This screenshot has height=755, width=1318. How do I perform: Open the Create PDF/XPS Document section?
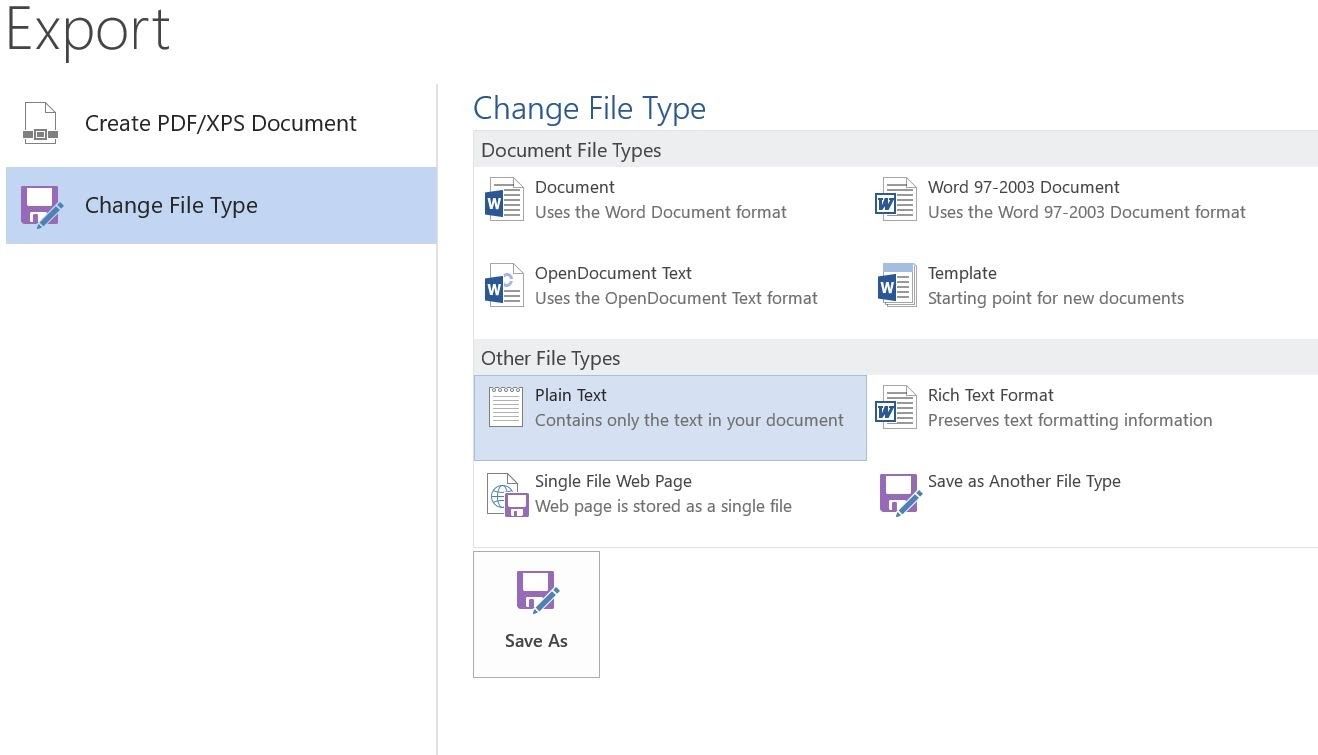[220, 123]
